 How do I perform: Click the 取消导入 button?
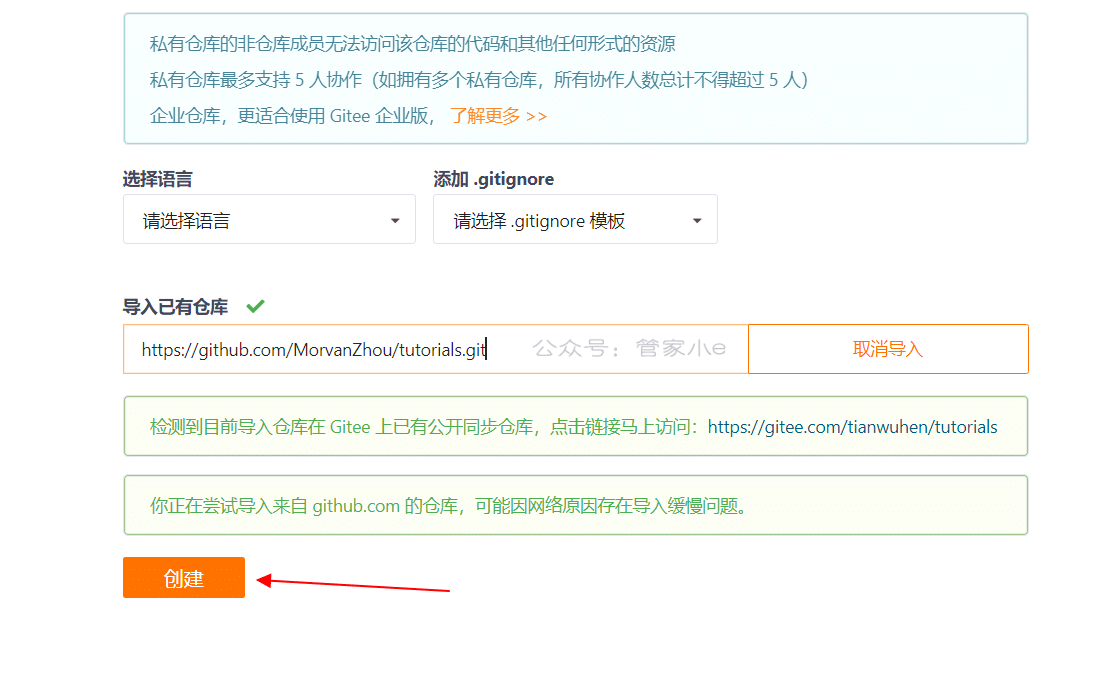point(888,348)
